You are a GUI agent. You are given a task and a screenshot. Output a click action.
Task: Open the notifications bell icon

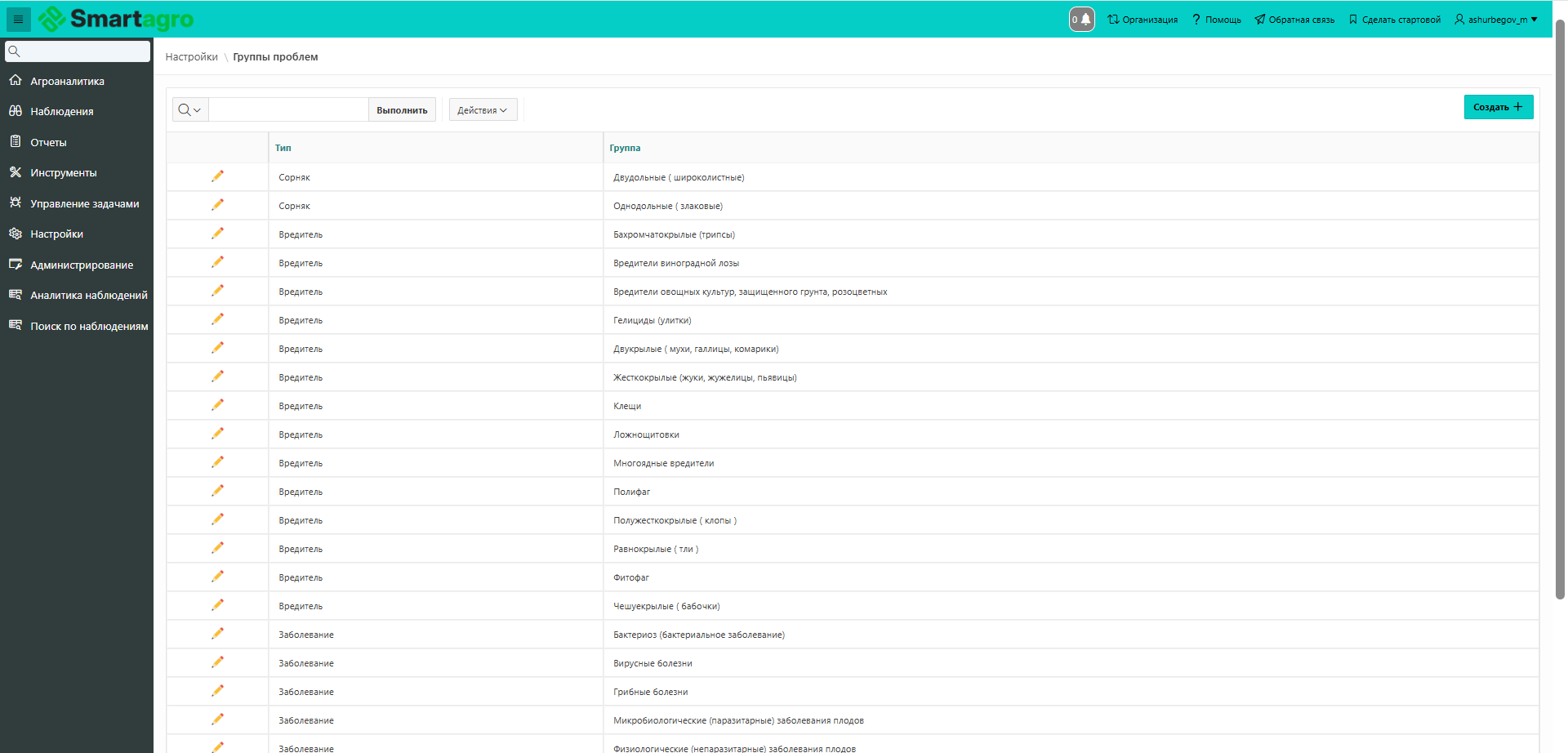pos(1082,20)
